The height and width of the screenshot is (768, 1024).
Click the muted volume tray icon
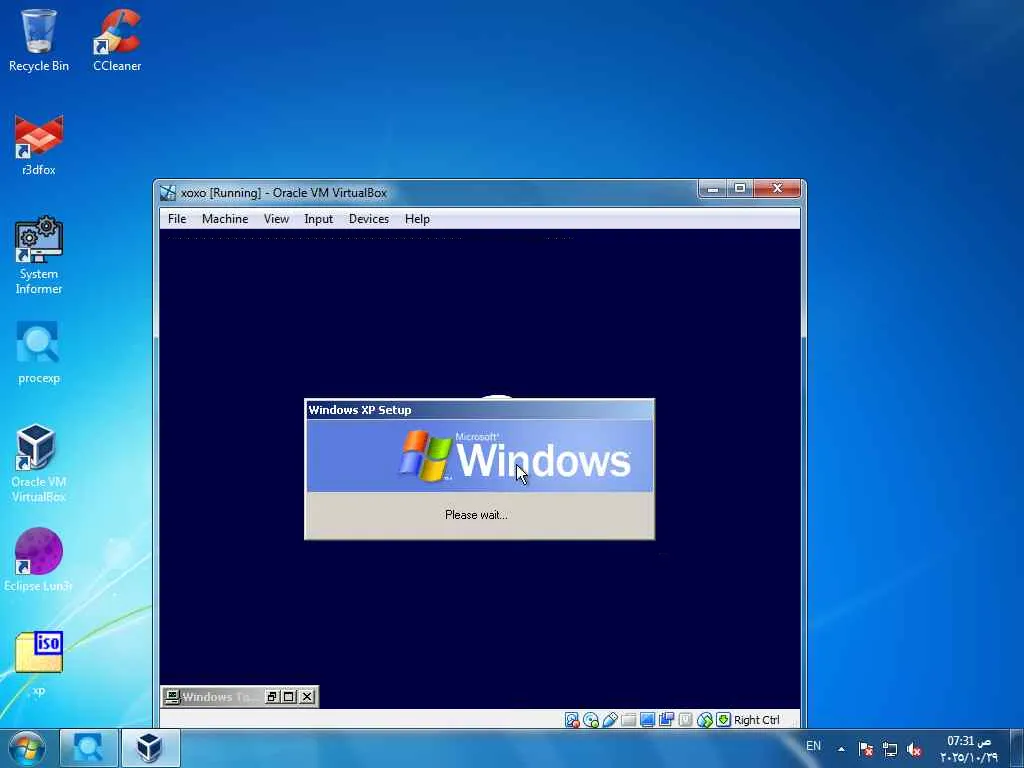[x=914, y=749]
